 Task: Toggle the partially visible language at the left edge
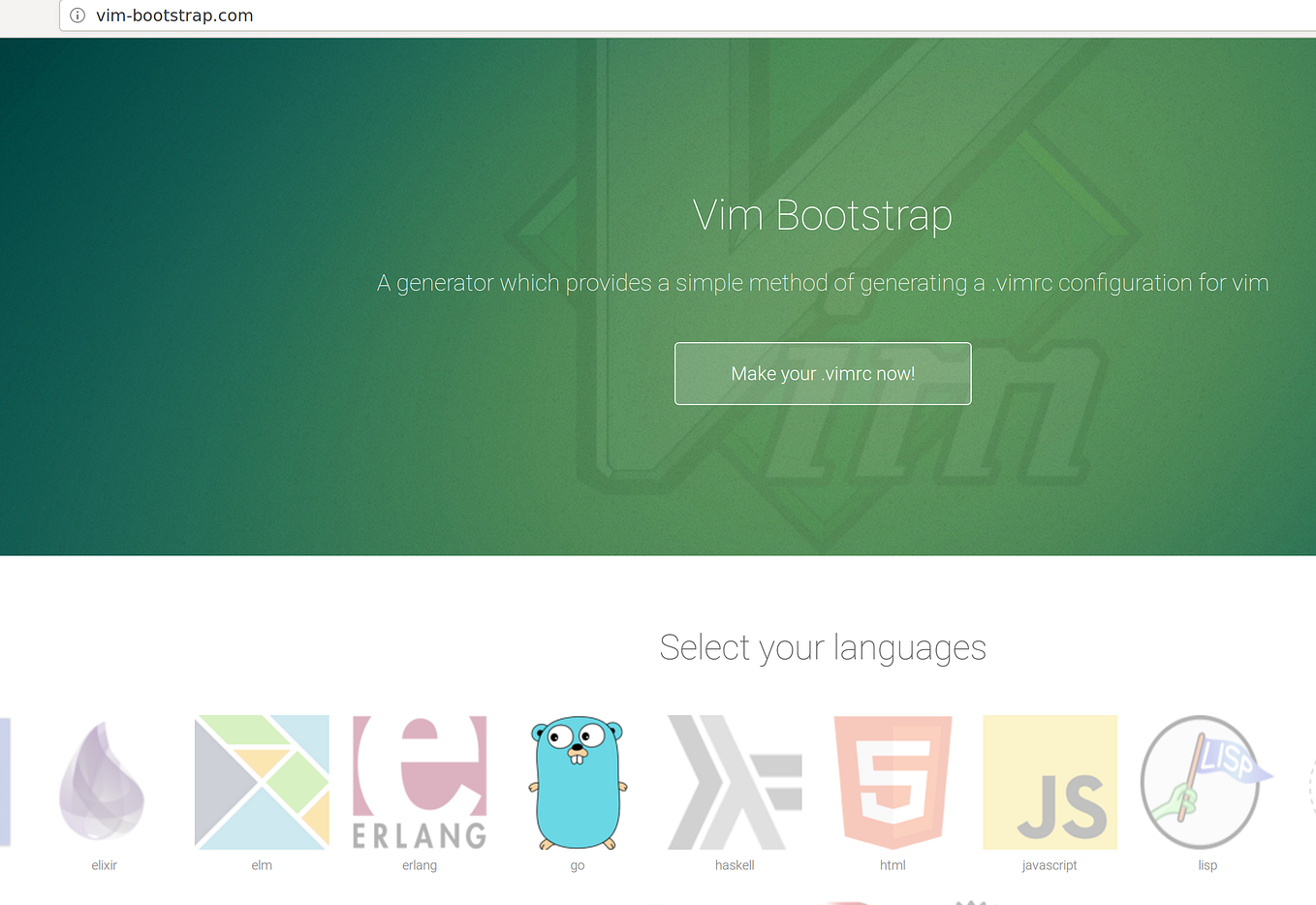point(5,782)
